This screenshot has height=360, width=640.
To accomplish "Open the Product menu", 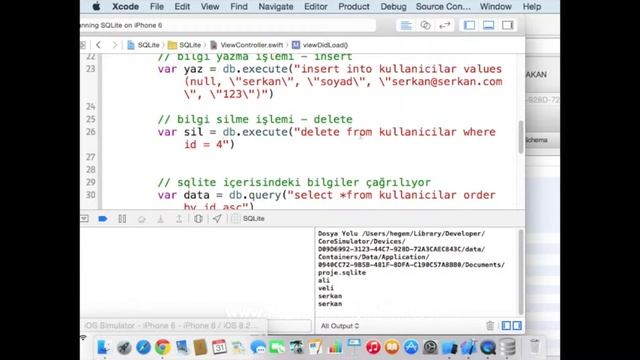I will pyautogui.click(x=354, y=7).
